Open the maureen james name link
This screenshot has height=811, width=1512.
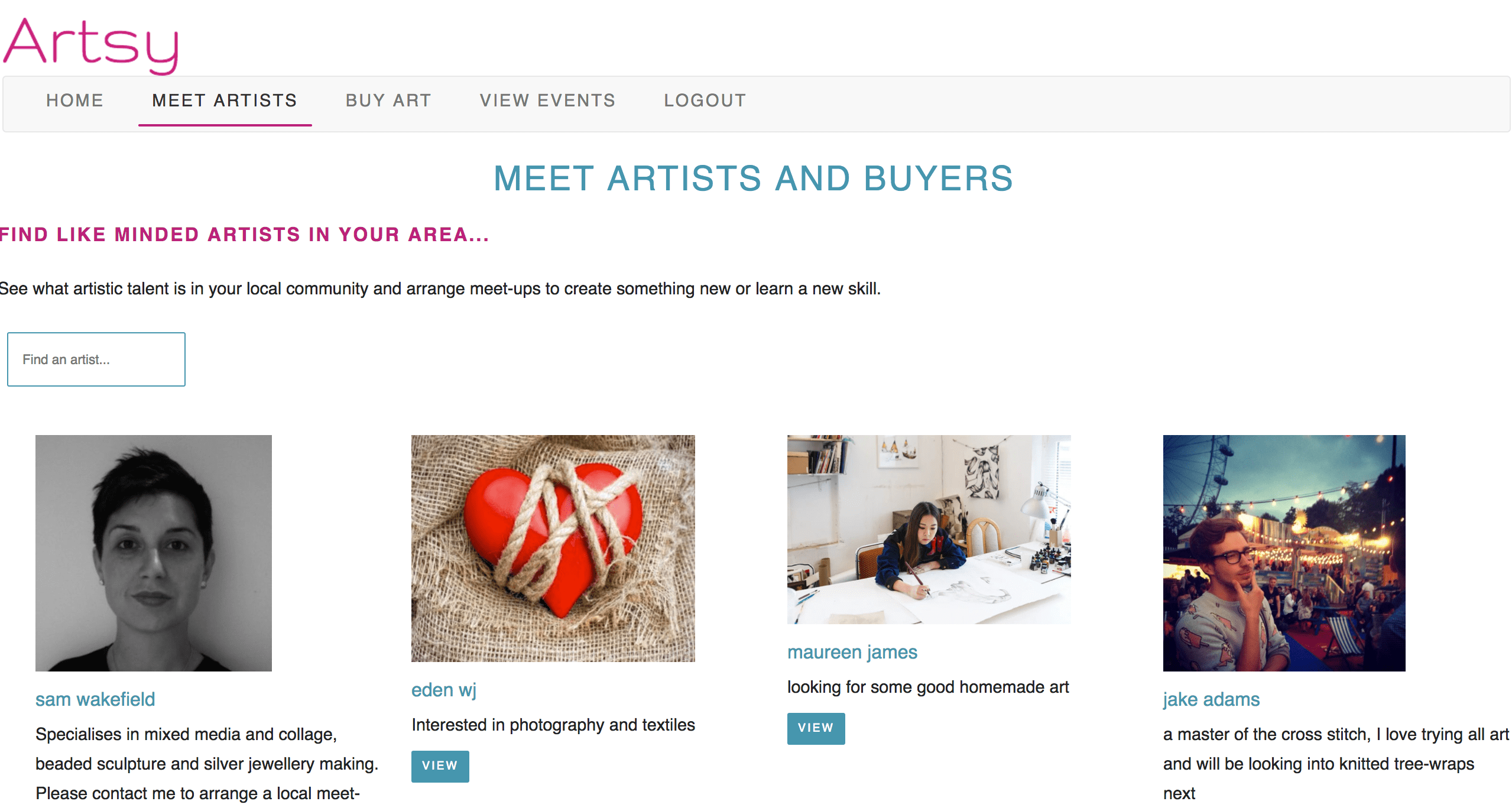pos(852,652)
